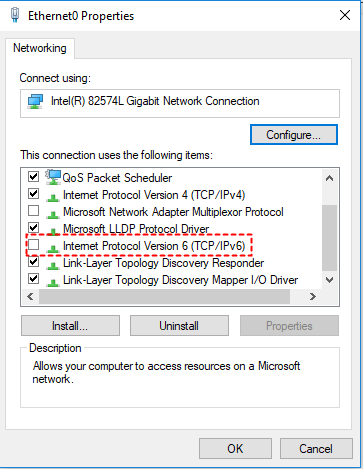Click the Ethernet0 Properties title bar icon
Image resolution: width=363 pixels, height=469 pixels.
tap(15, 15)
